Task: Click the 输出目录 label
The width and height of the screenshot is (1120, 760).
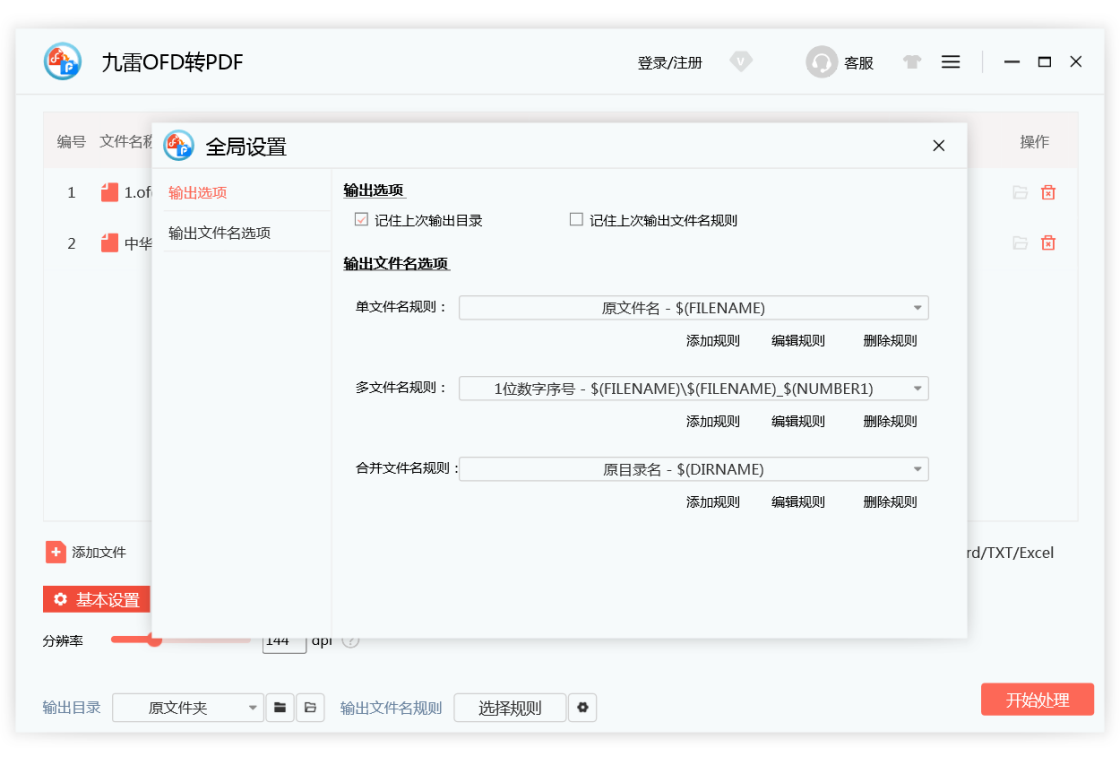Action: pos(71,707)
